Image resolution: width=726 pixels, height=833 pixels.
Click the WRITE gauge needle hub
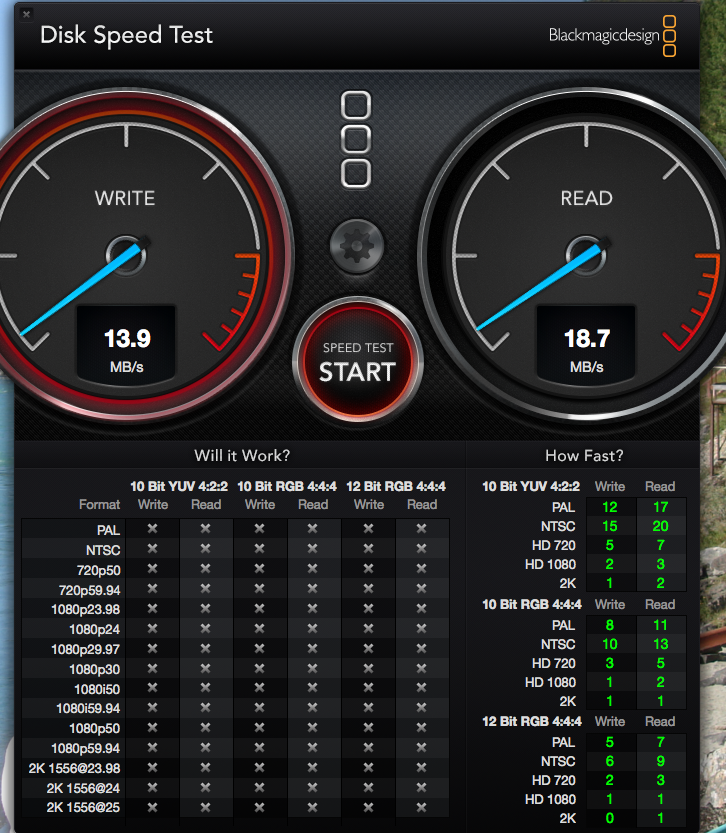pos(127,253)
